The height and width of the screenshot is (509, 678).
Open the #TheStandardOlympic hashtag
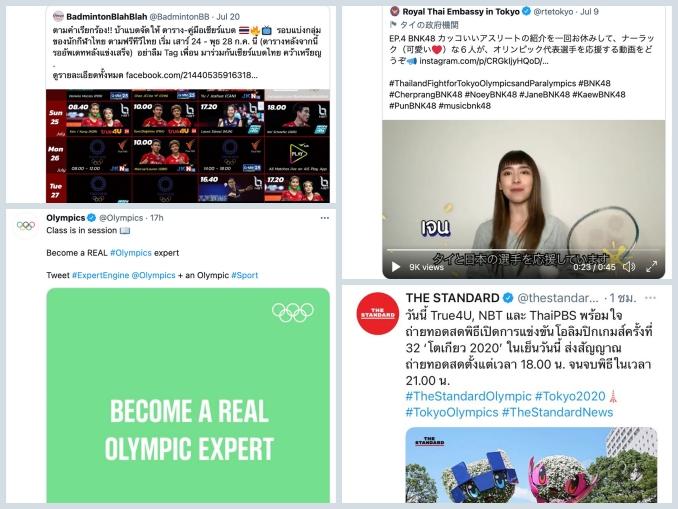tap(468, 397)
